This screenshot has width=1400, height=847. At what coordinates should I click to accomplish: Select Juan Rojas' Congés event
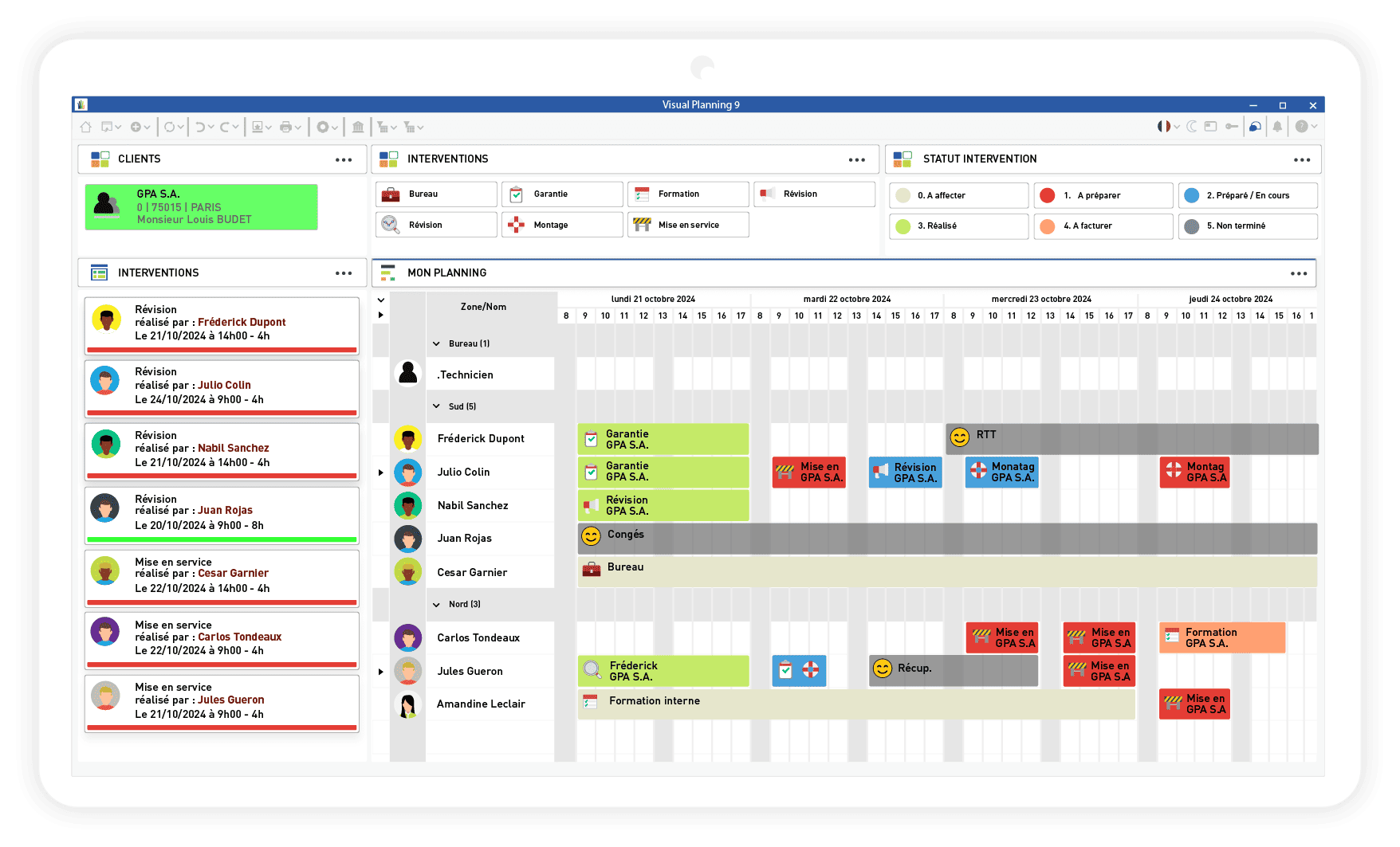[x=947, y=539]
